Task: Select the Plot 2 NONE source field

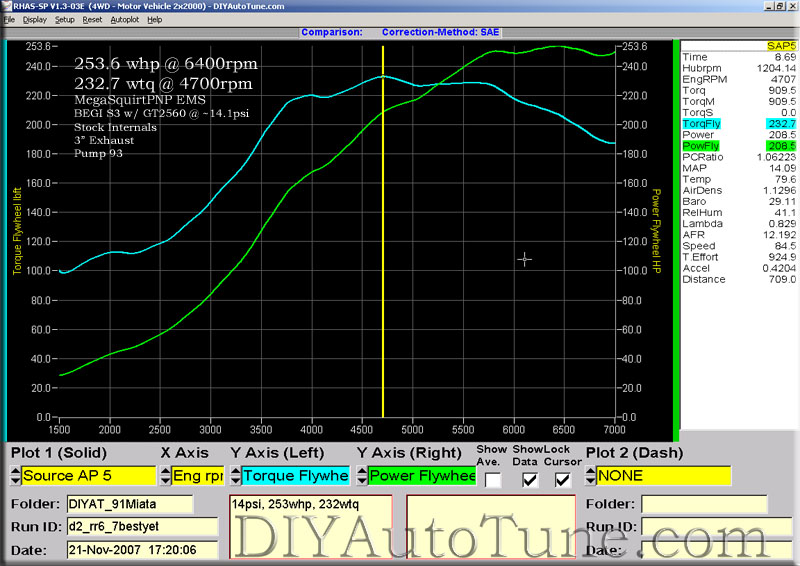Action: click(x=663, y=476)
